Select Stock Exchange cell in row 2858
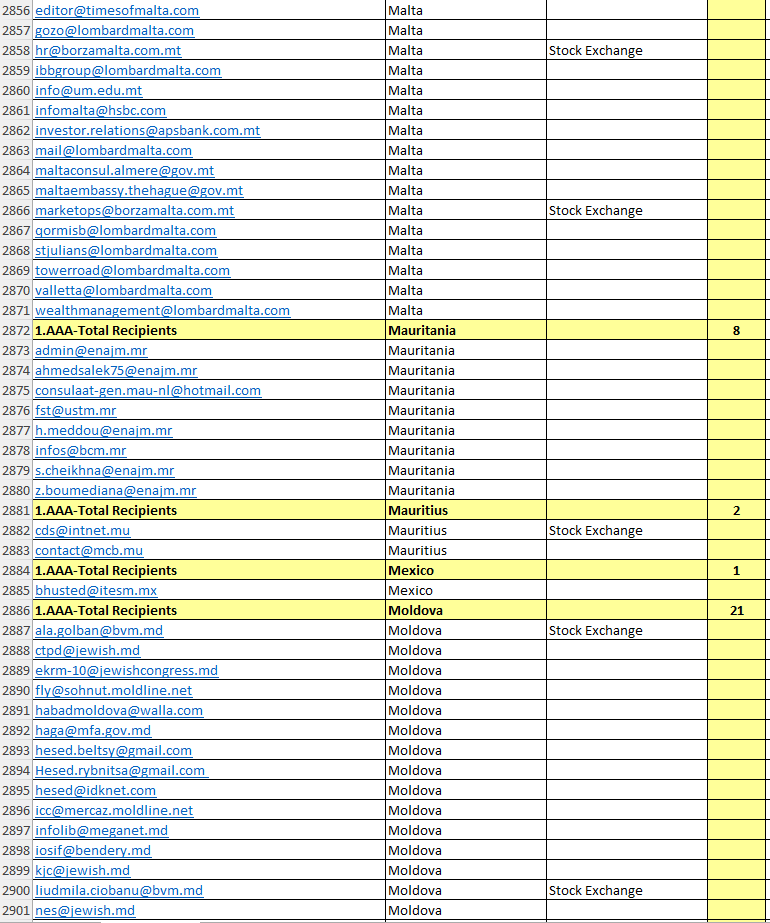This screenshot has height=923, width=770. pos(627,51)
